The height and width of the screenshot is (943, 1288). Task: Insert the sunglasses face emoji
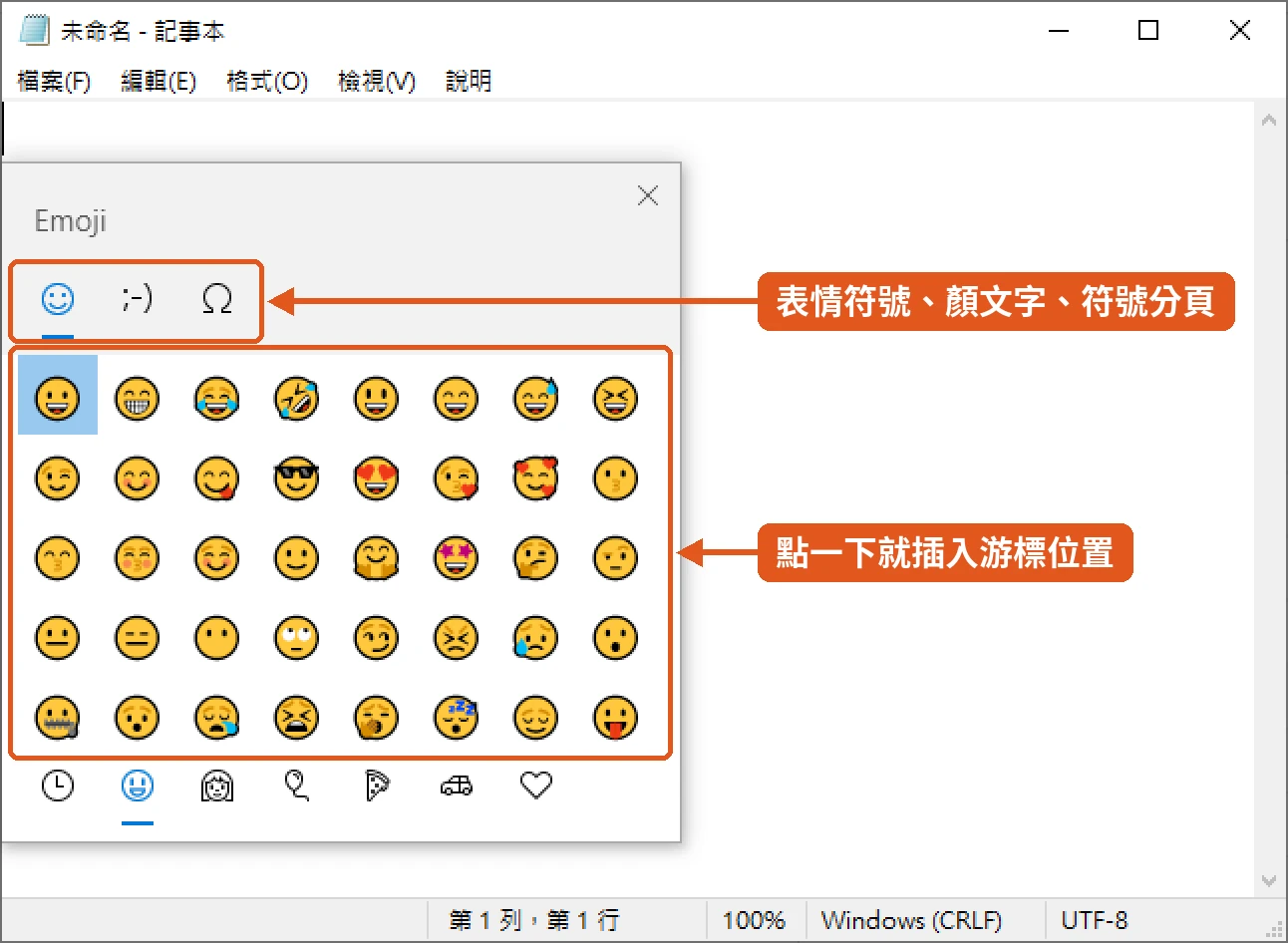tap(297, 478)
